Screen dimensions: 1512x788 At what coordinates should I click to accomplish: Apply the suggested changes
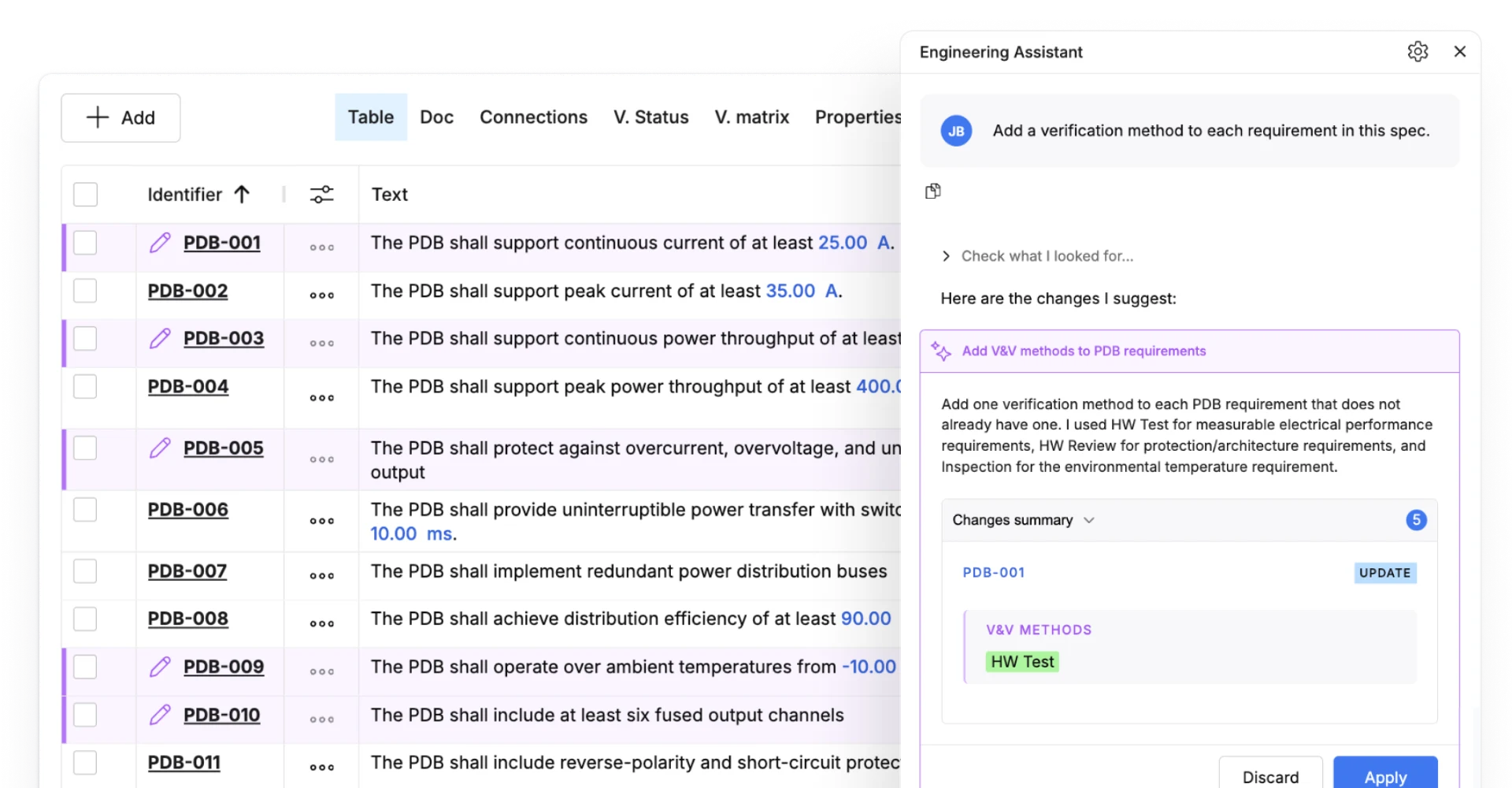(1385, 773)
